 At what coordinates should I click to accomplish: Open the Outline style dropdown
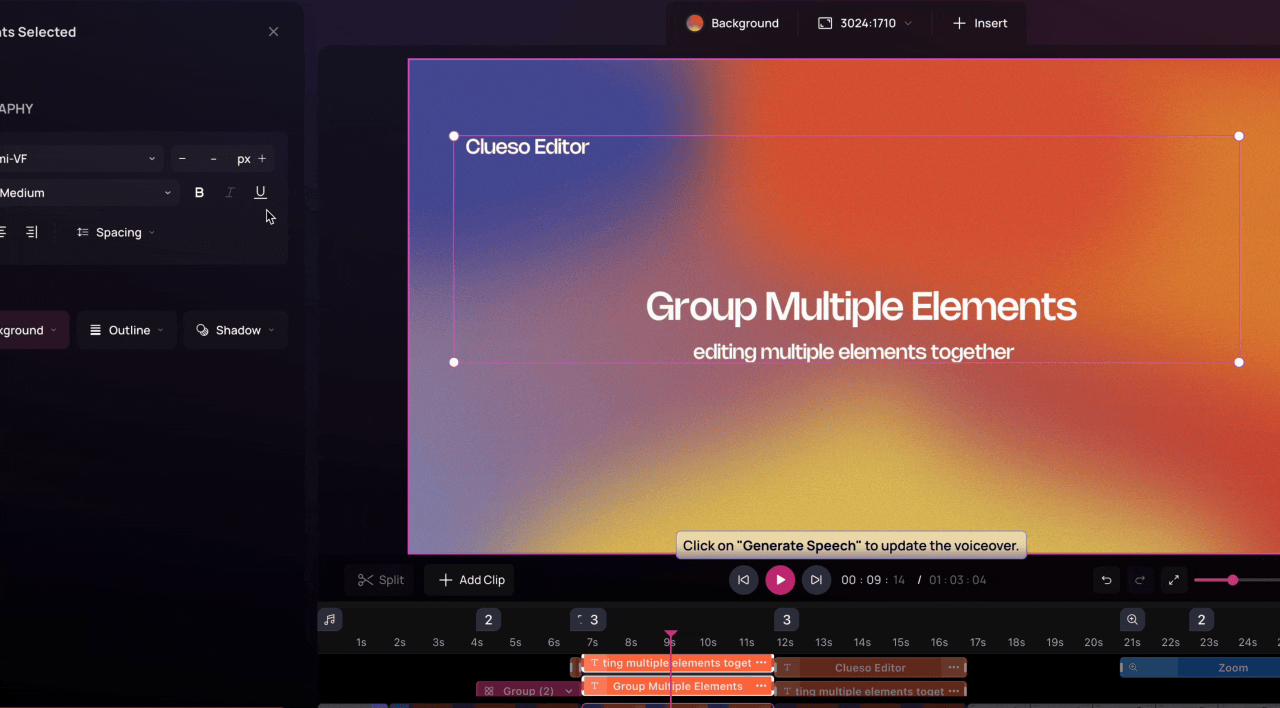tap(127, 330)
